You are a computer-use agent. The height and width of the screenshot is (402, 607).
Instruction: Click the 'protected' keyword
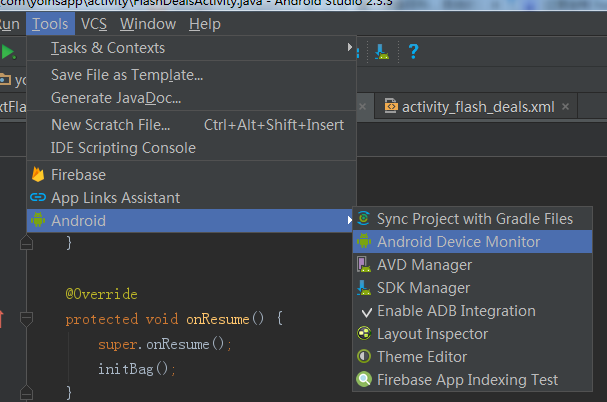point(102,319)
